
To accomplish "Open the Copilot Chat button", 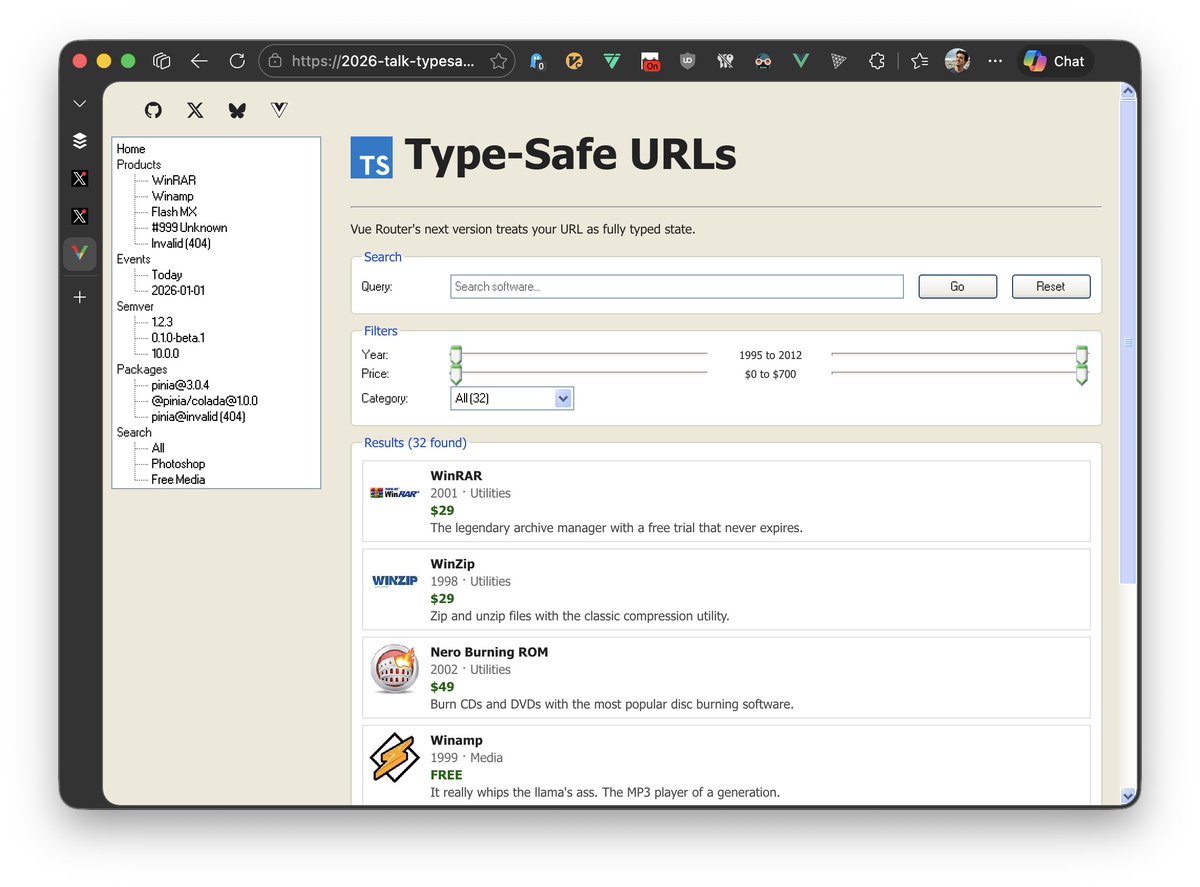I will (1055, 61).
